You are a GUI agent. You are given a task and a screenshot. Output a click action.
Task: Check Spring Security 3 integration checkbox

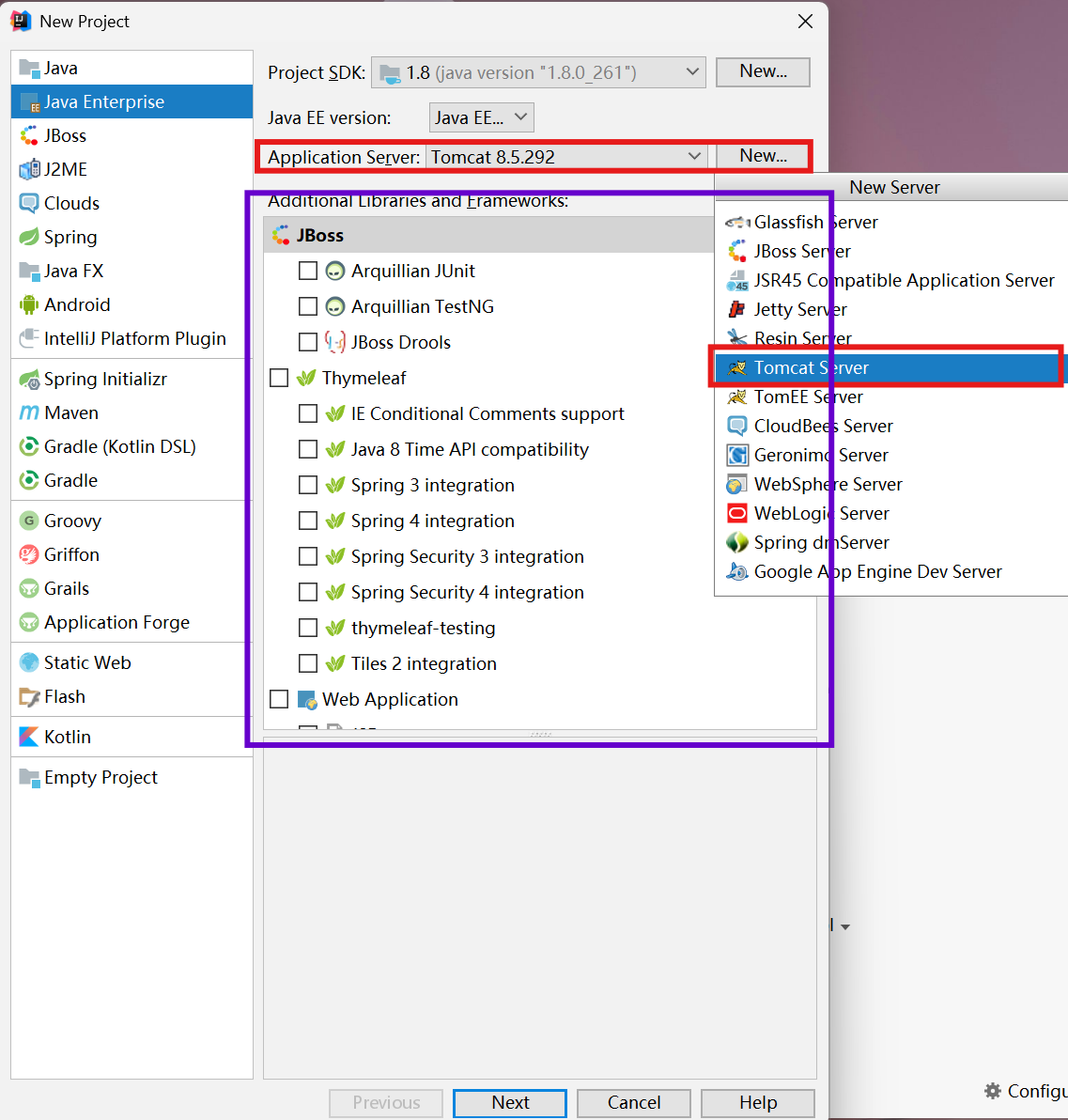(308, 556)
